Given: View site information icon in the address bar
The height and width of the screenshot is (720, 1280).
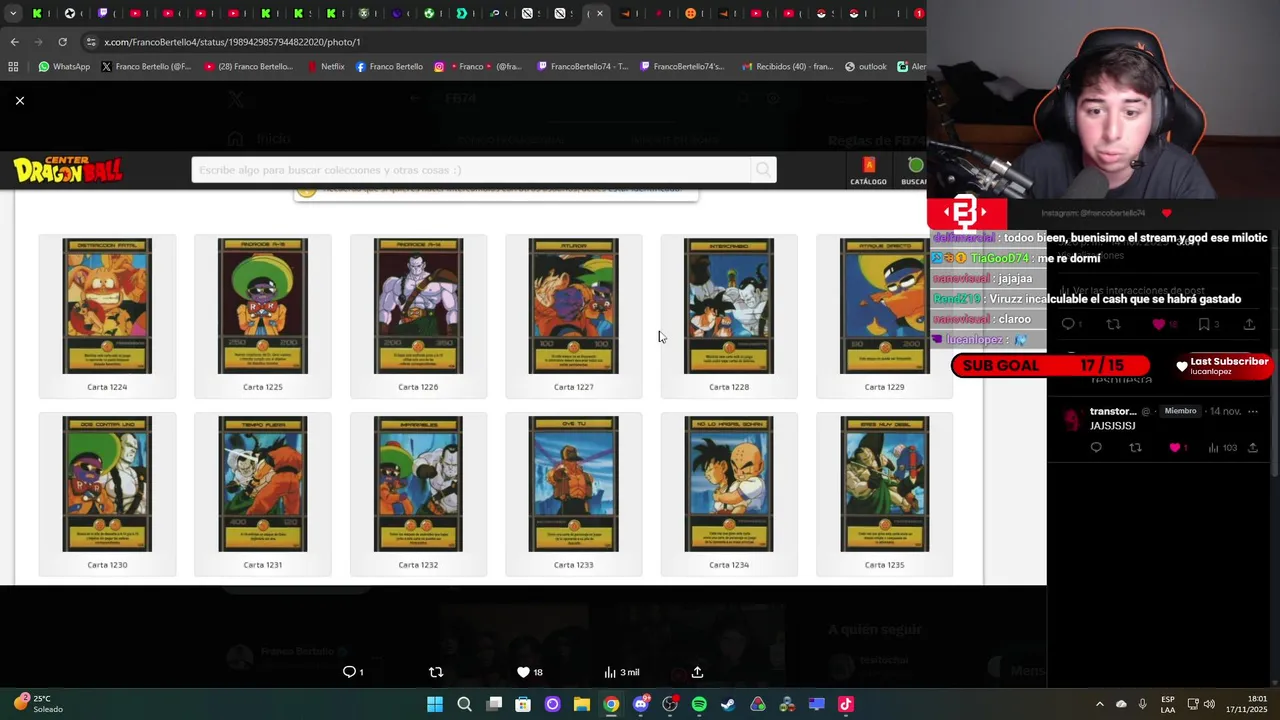Looking at the screenshot, I should pyautogui.click(x=91, y=42).
